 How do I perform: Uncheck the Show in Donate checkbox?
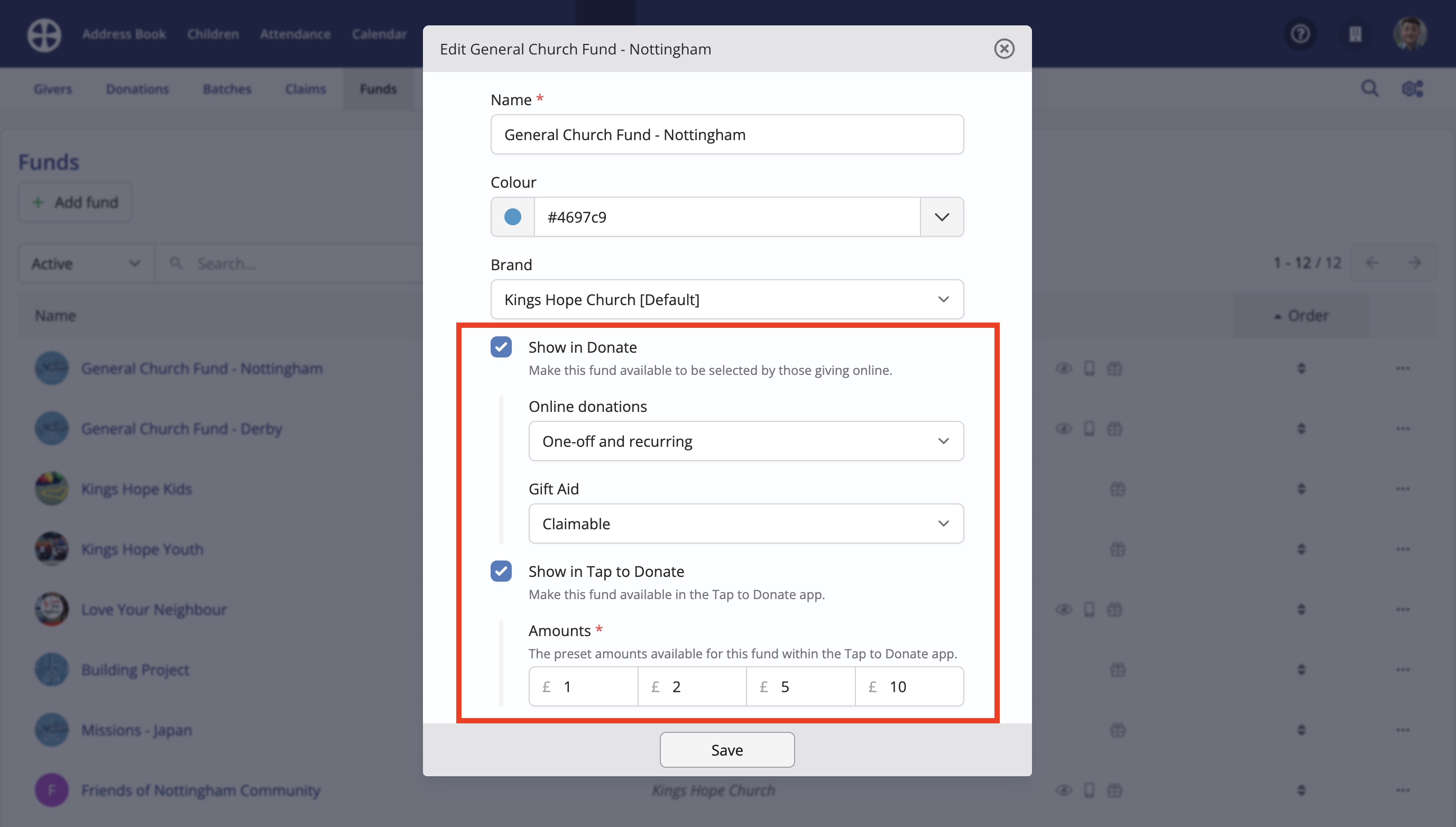pos(501,347)
